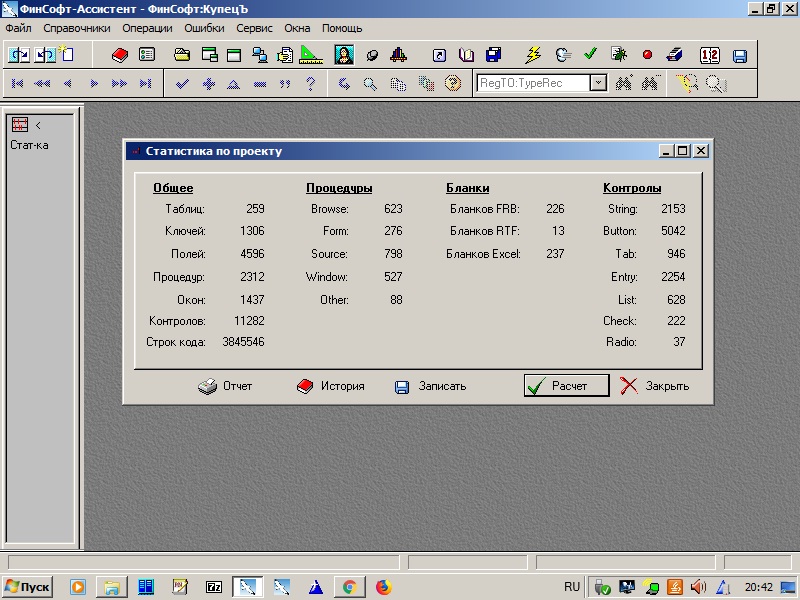Click the bug document toolbar icon
This screenshot has width=800, height=600.
coord(619,55)
